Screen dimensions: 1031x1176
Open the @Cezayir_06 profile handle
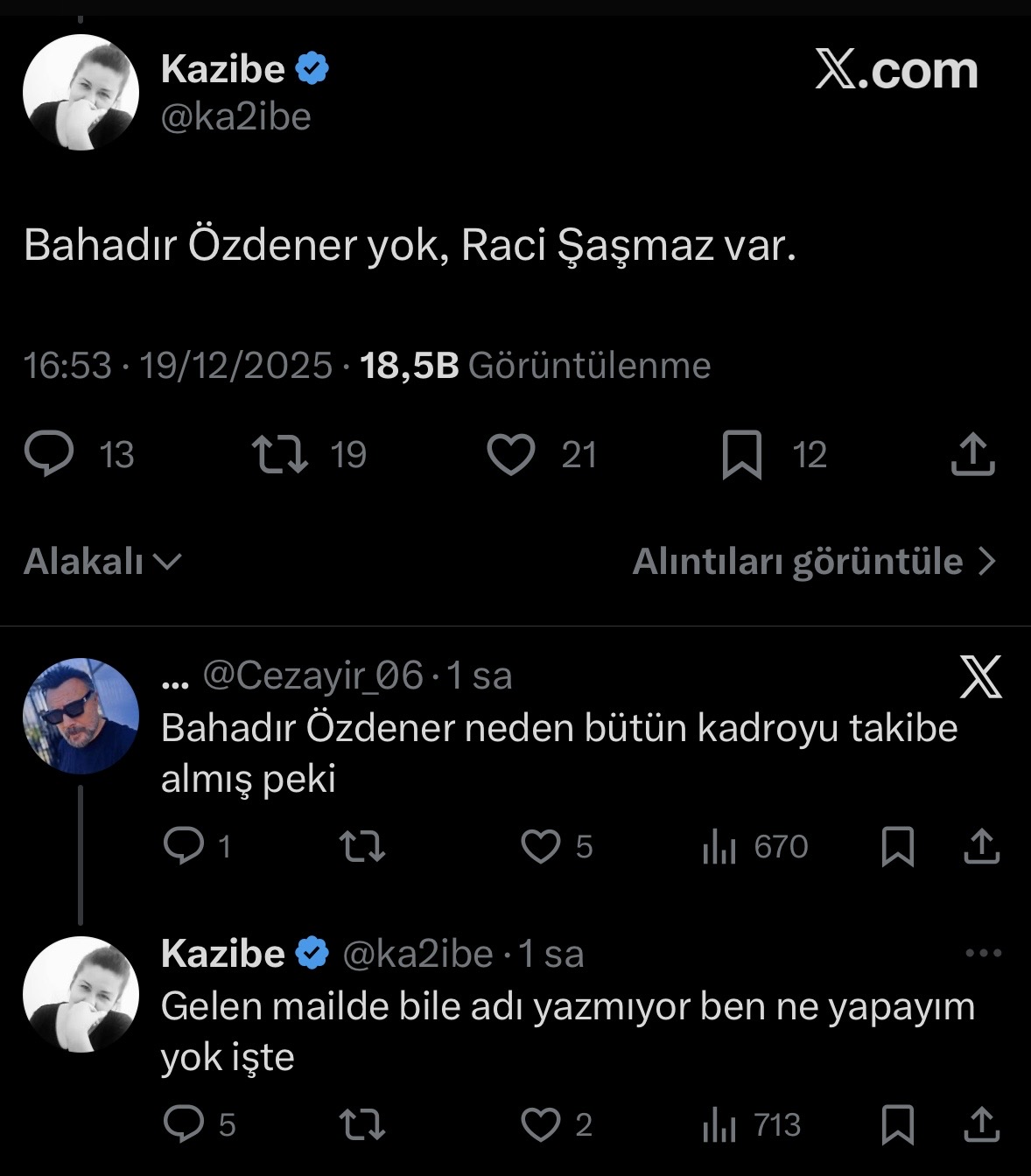[313, 675]
